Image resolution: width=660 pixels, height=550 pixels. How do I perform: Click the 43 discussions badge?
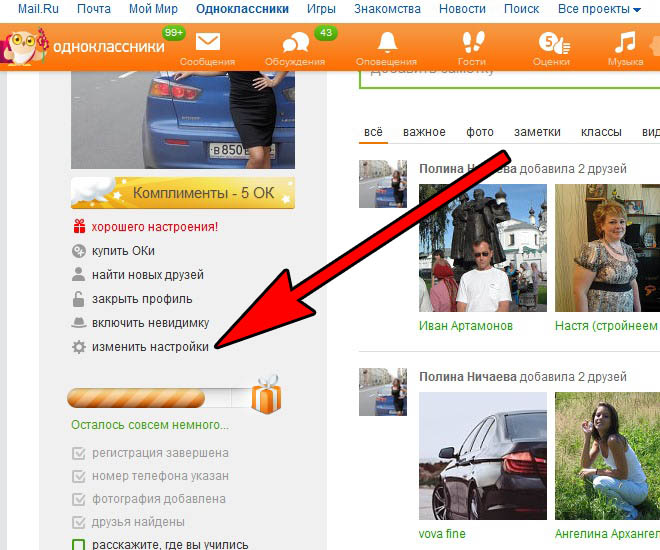326,33
